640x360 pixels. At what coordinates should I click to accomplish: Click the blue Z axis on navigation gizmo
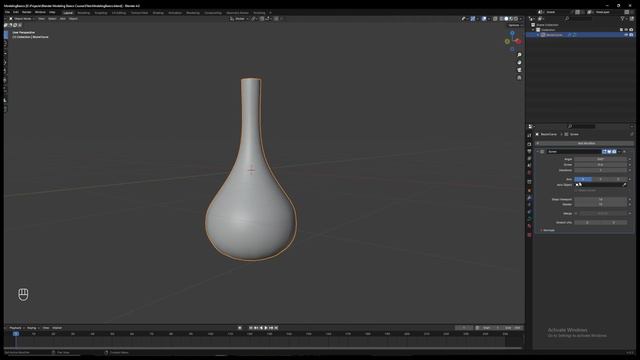[x=512, y=33]
